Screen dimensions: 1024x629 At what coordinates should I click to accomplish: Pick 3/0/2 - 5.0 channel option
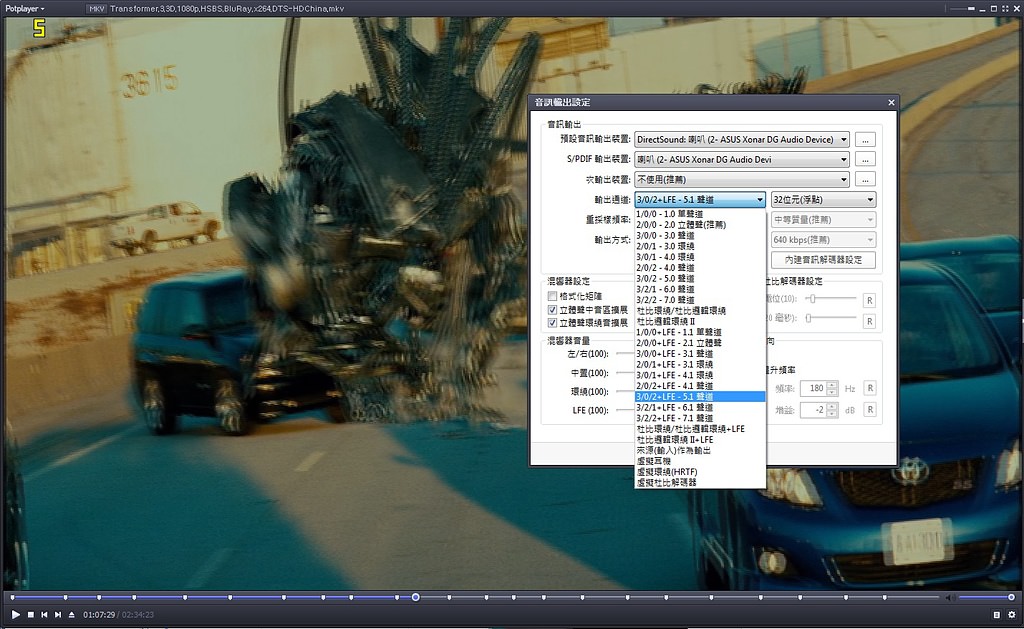(x=699, y=279)
